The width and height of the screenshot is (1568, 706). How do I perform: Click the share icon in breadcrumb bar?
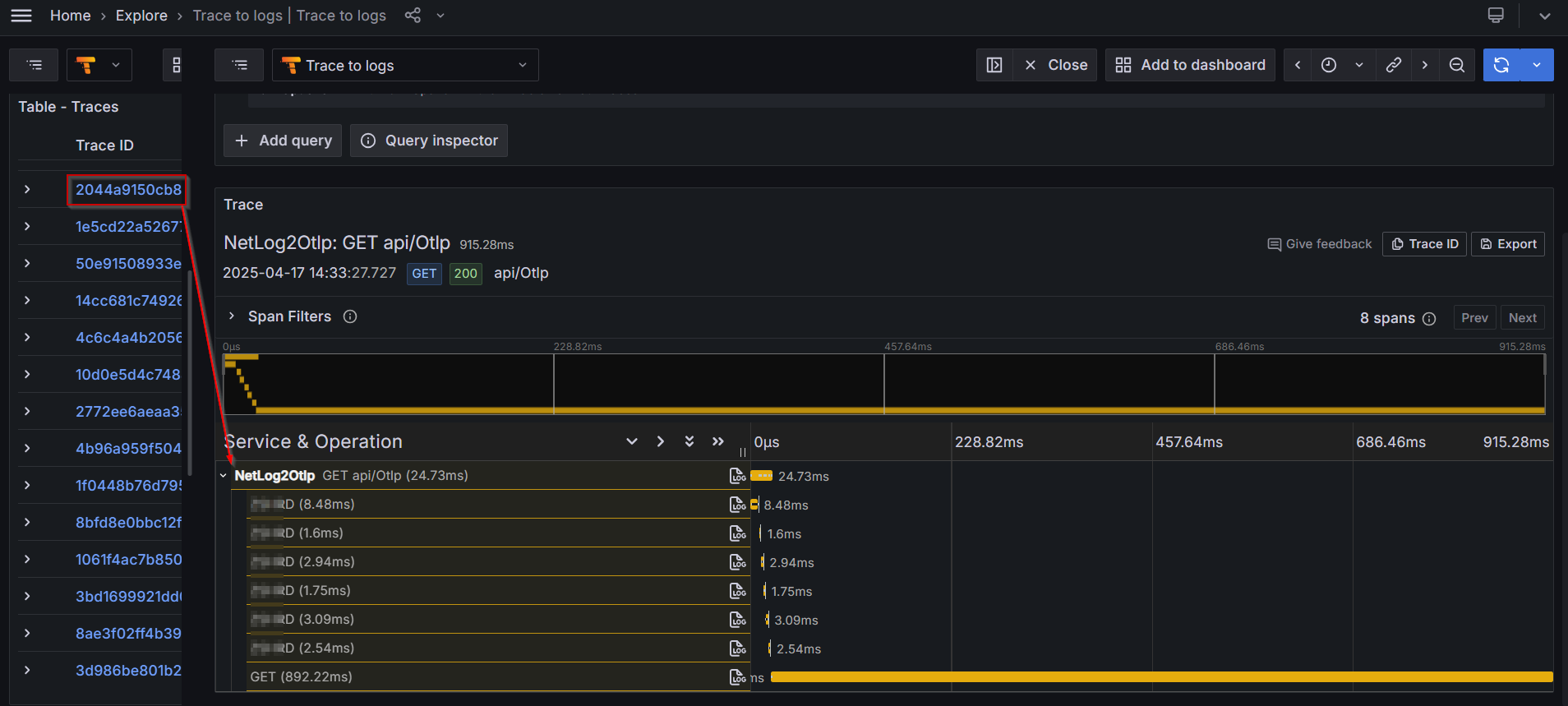click(x=413, y=16)
